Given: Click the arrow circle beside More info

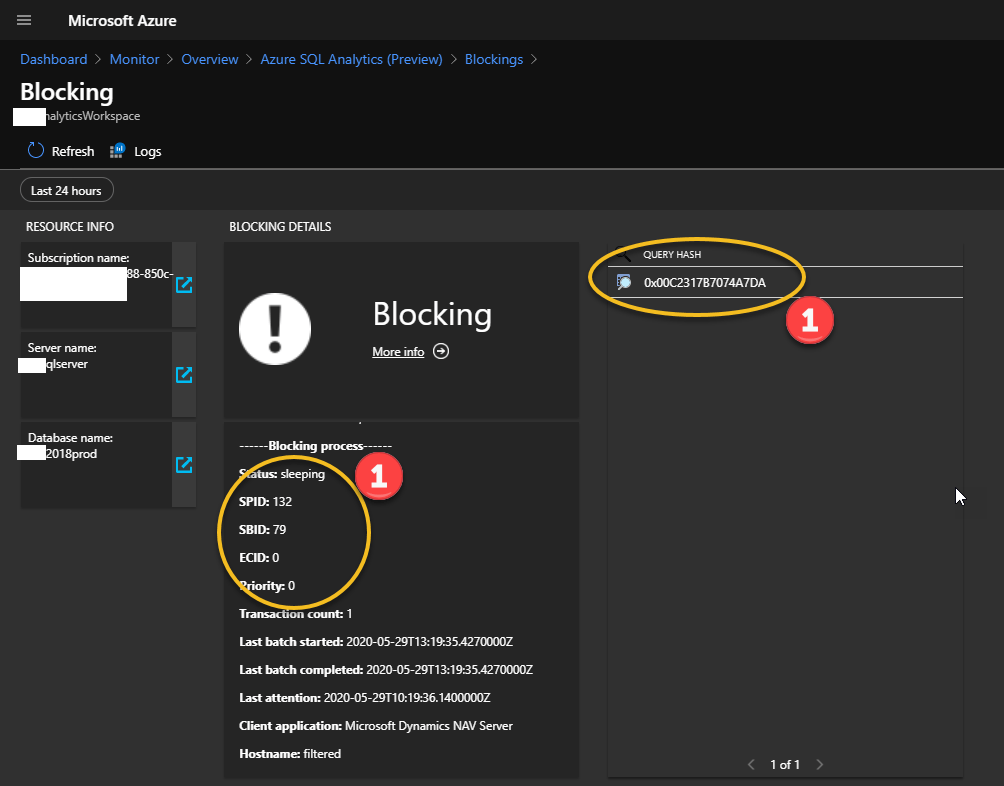Looking at the screenshot, I should [441, 352].
